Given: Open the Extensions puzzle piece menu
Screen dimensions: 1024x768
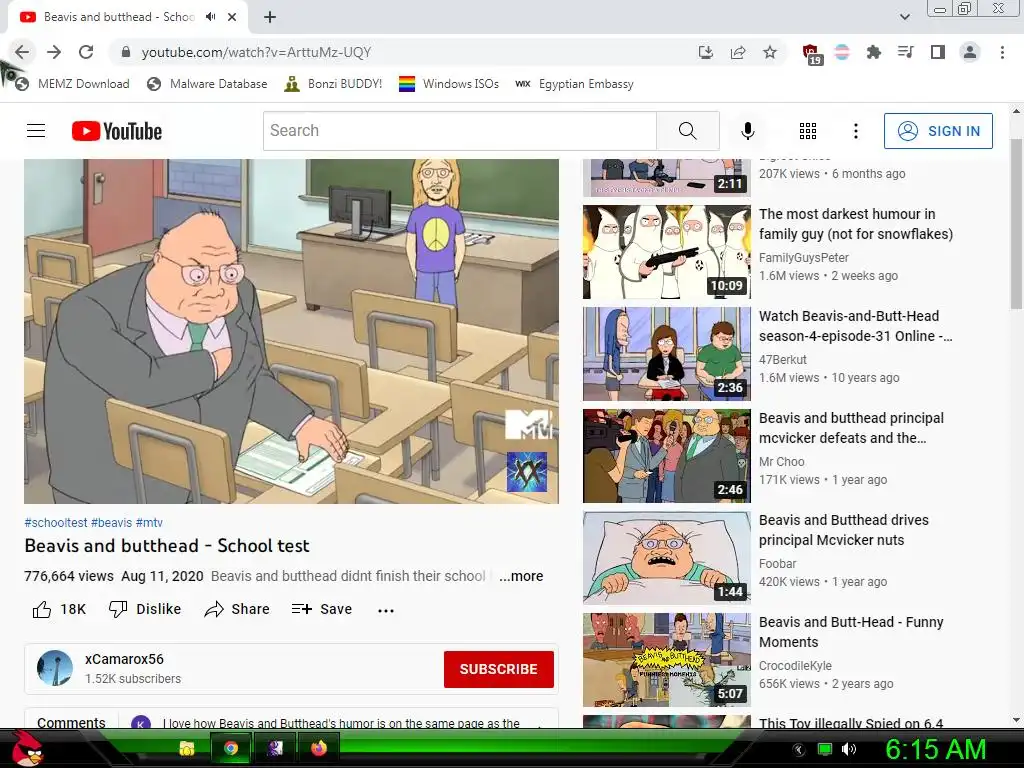Looking at the screenshot, I should pos(874,52).
